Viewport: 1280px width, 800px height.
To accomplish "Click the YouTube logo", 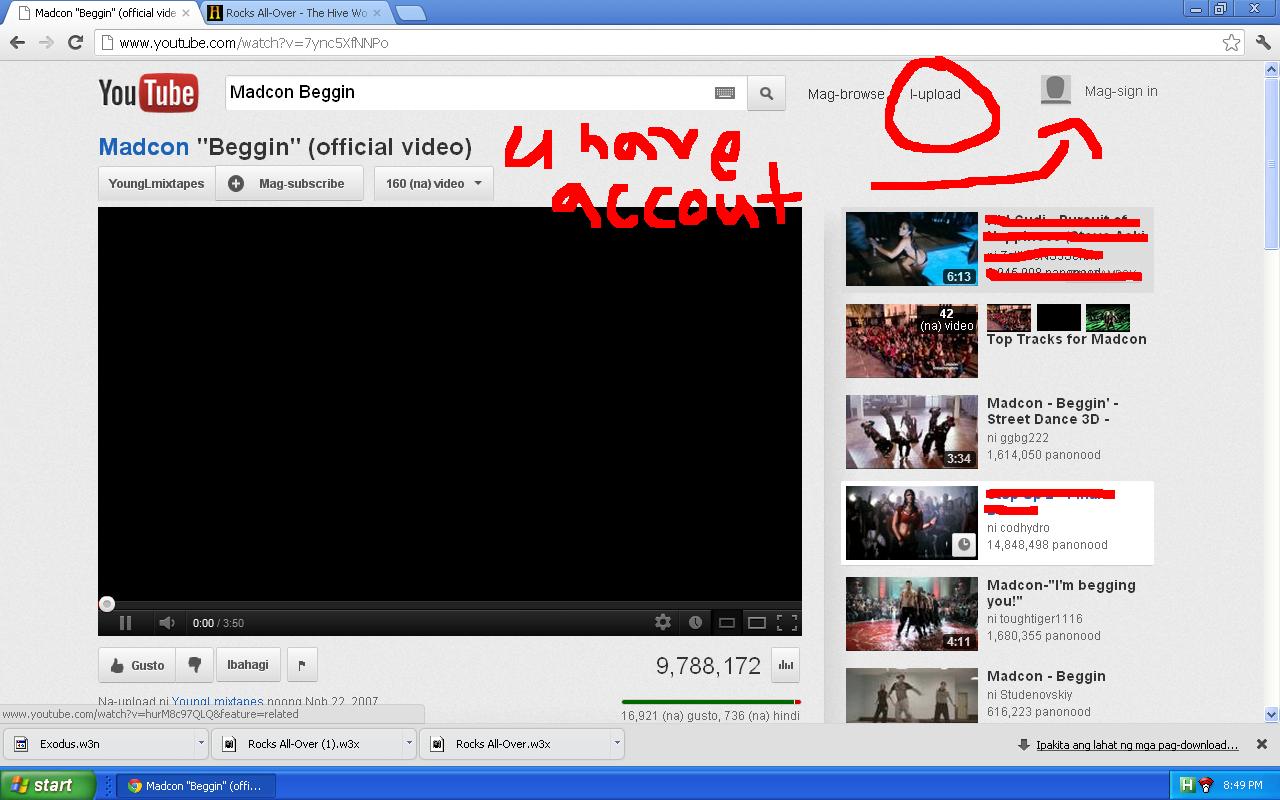I will click(x=148, y=93).
